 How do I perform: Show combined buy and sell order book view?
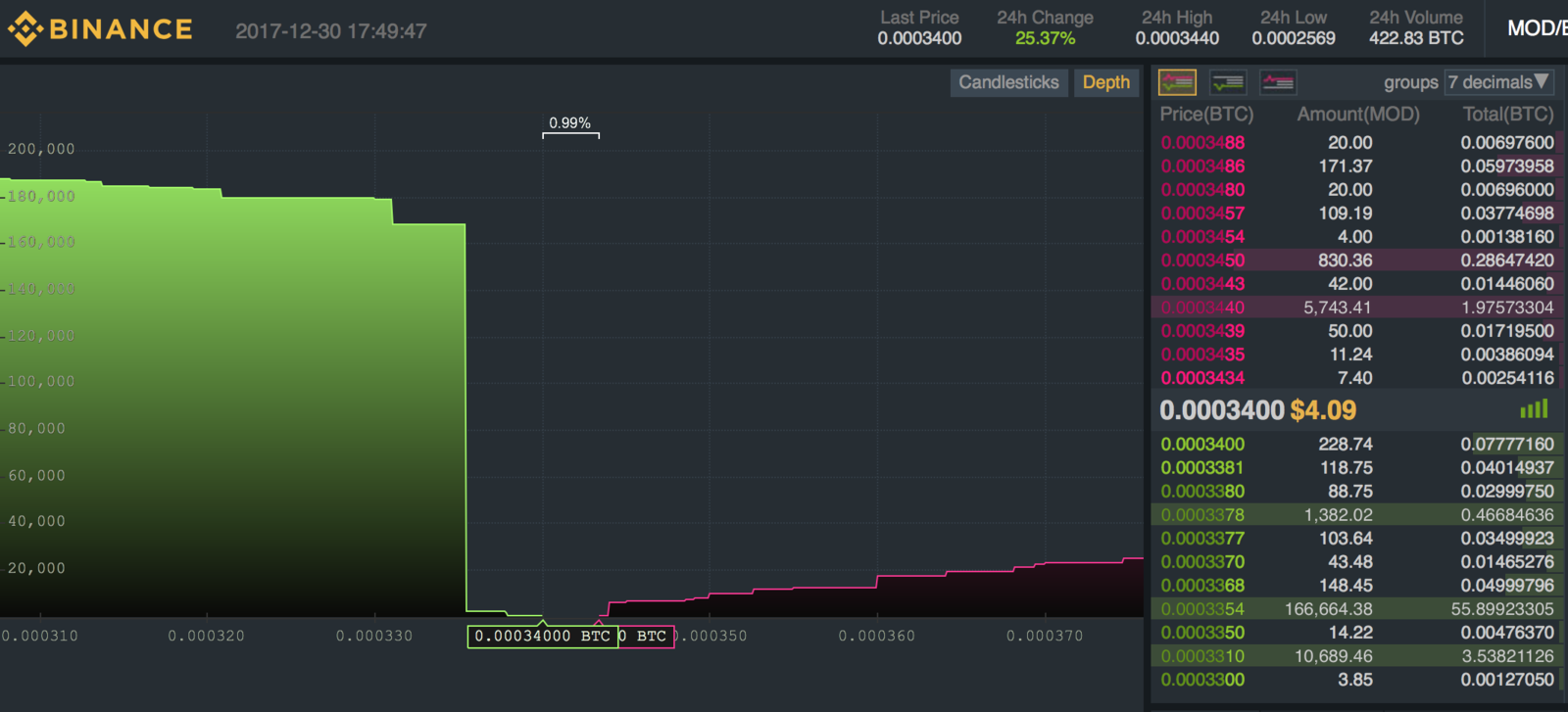point(1177,82)
